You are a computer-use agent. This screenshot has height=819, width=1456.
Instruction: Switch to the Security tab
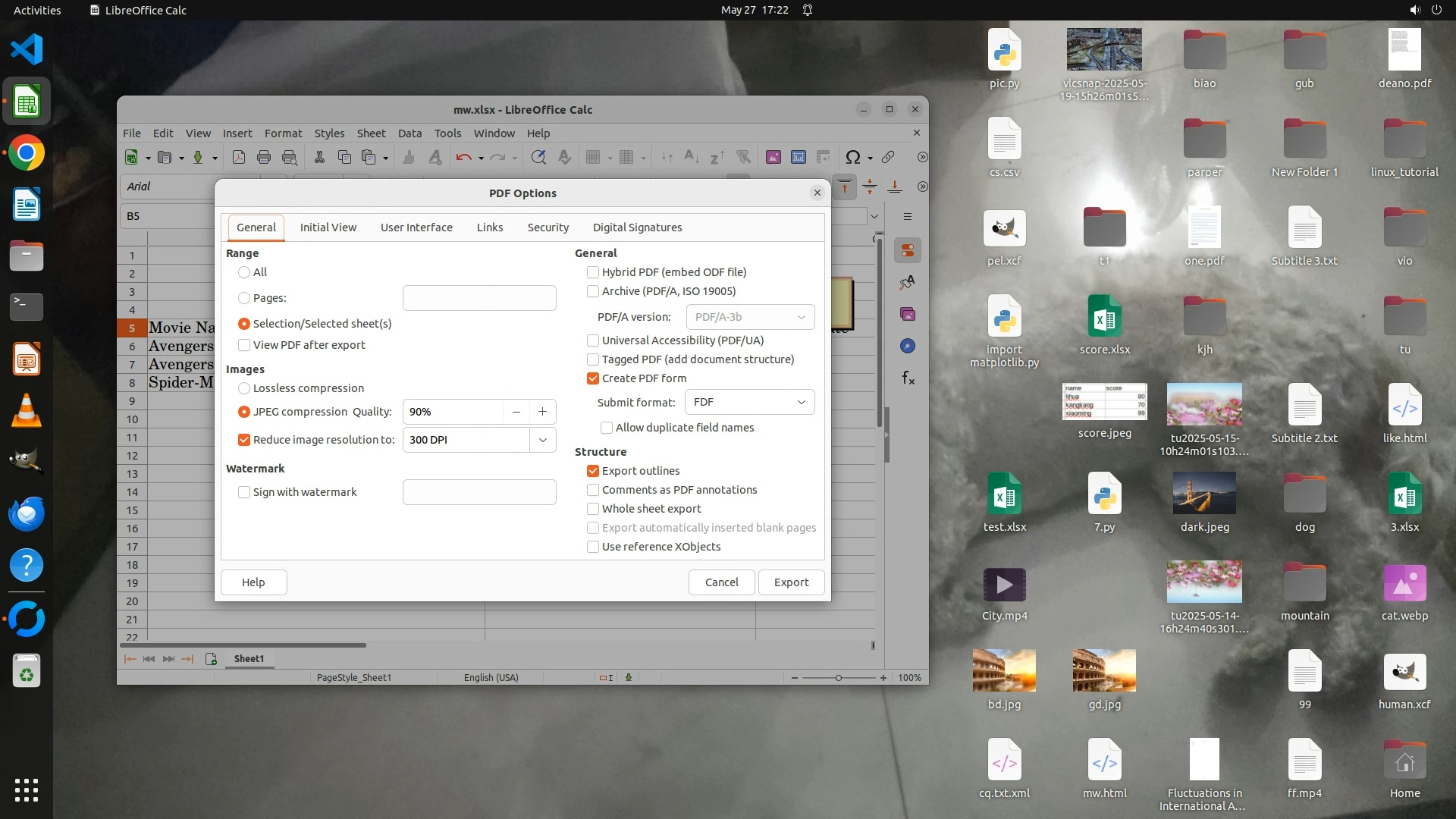548,227
